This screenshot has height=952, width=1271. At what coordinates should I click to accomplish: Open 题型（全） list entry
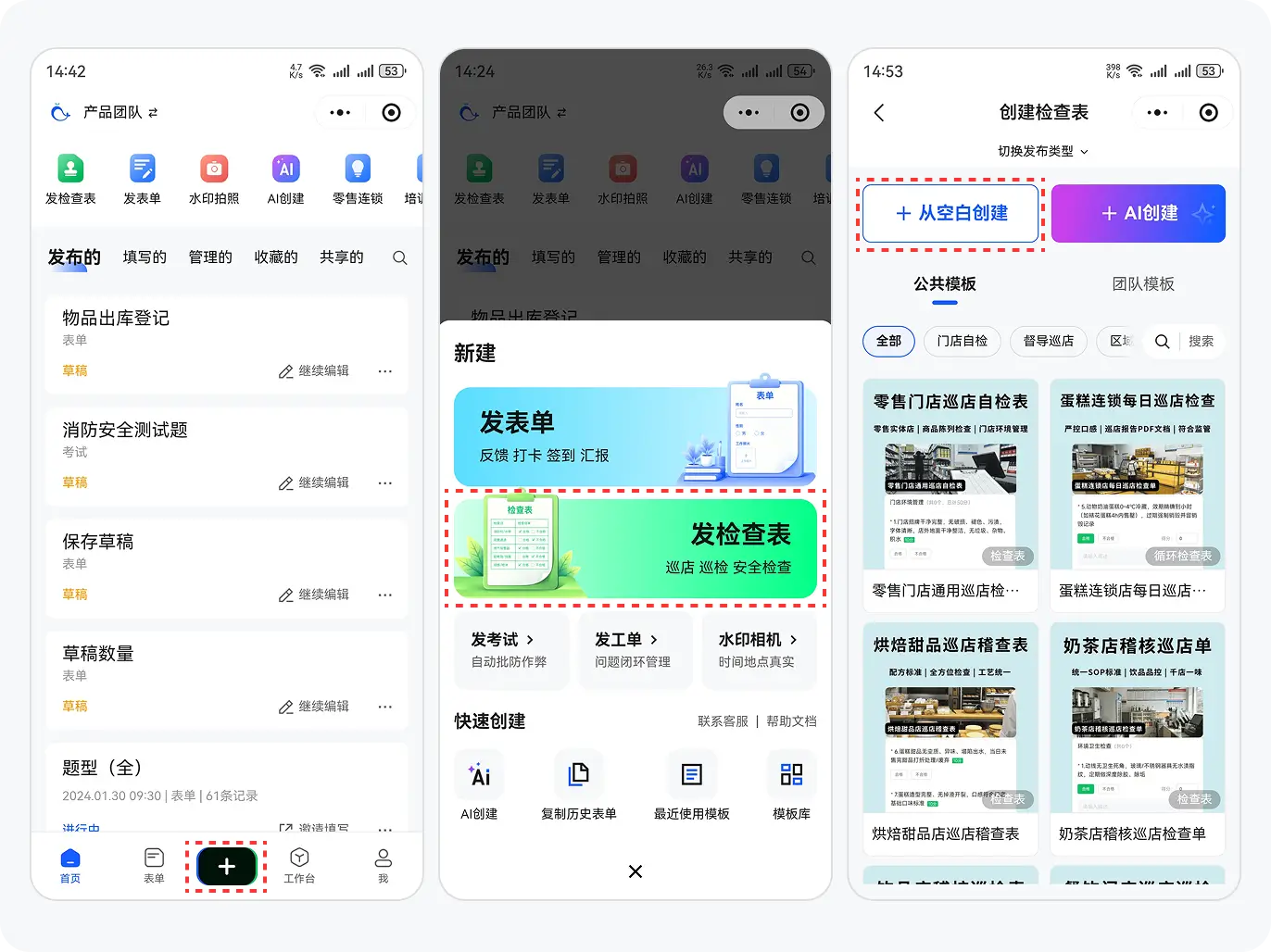[226, 787]
